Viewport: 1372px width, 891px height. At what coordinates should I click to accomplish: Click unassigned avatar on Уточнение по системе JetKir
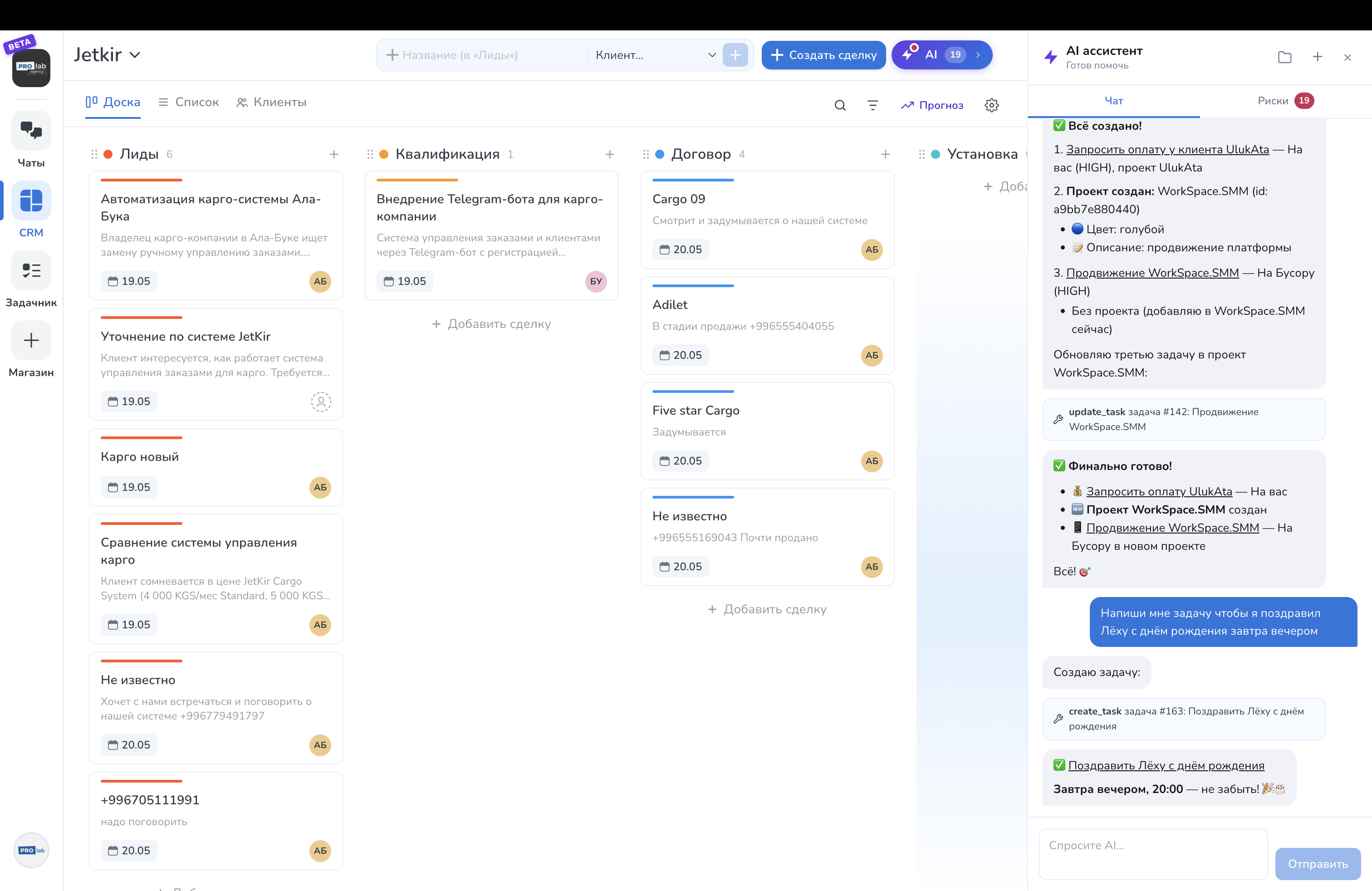[x=321, y=401]
